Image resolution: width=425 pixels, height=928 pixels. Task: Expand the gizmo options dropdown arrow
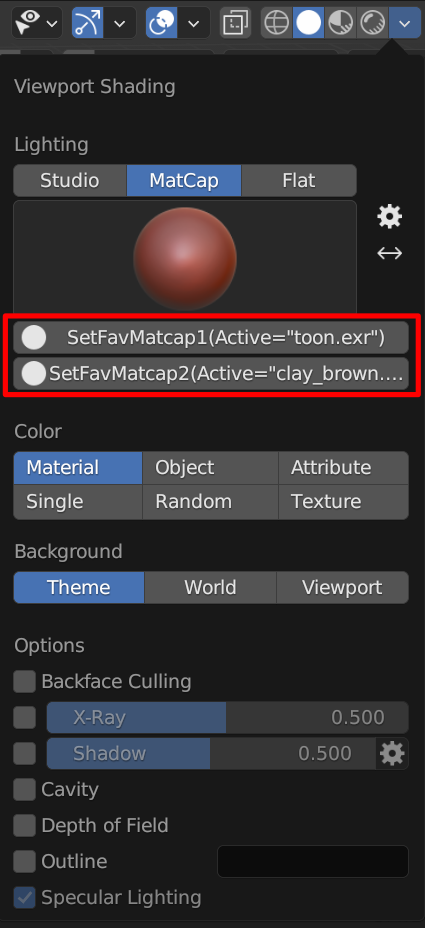tap(120, 23)
